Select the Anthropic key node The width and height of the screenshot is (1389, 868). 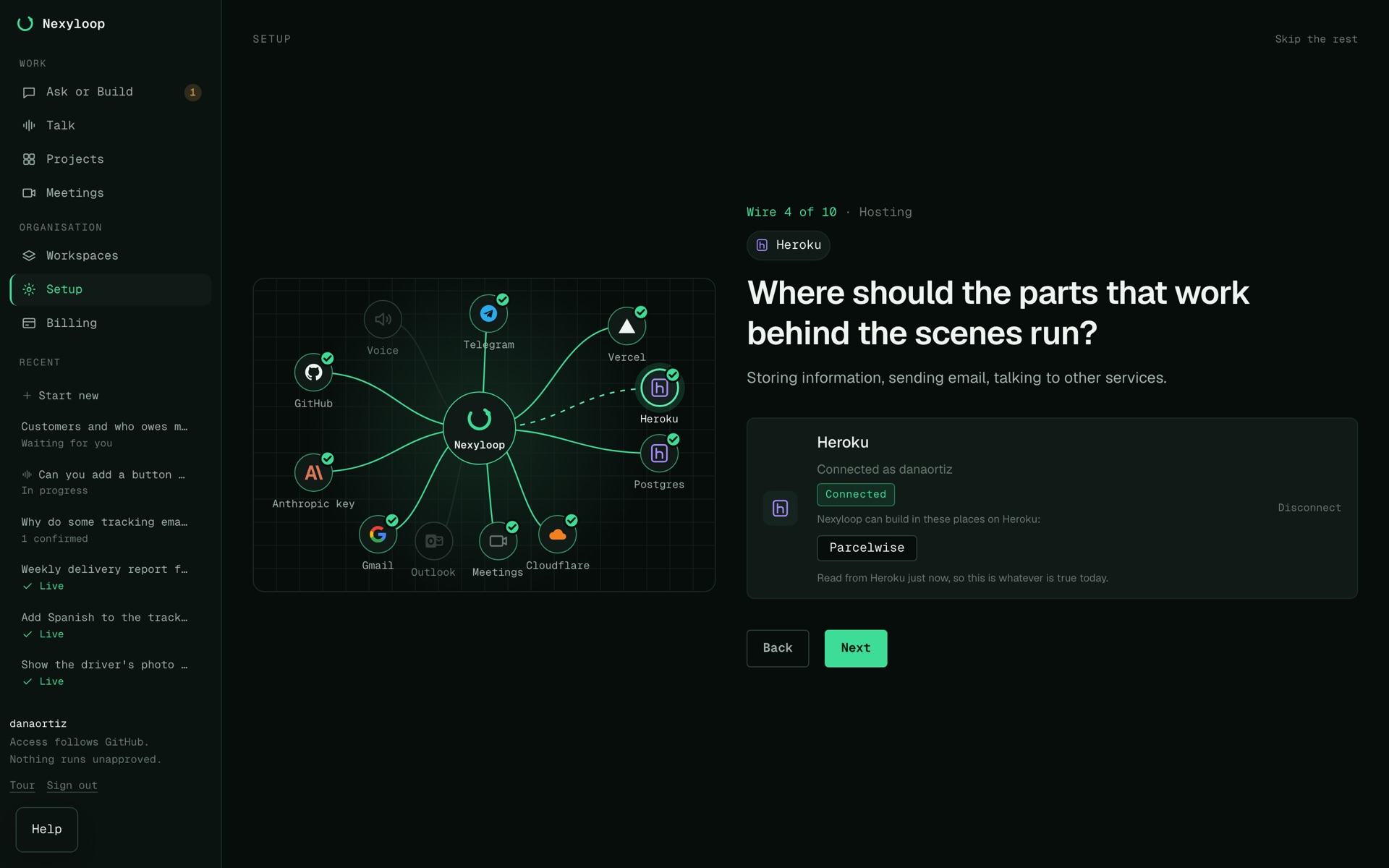(x=313, y=473)
